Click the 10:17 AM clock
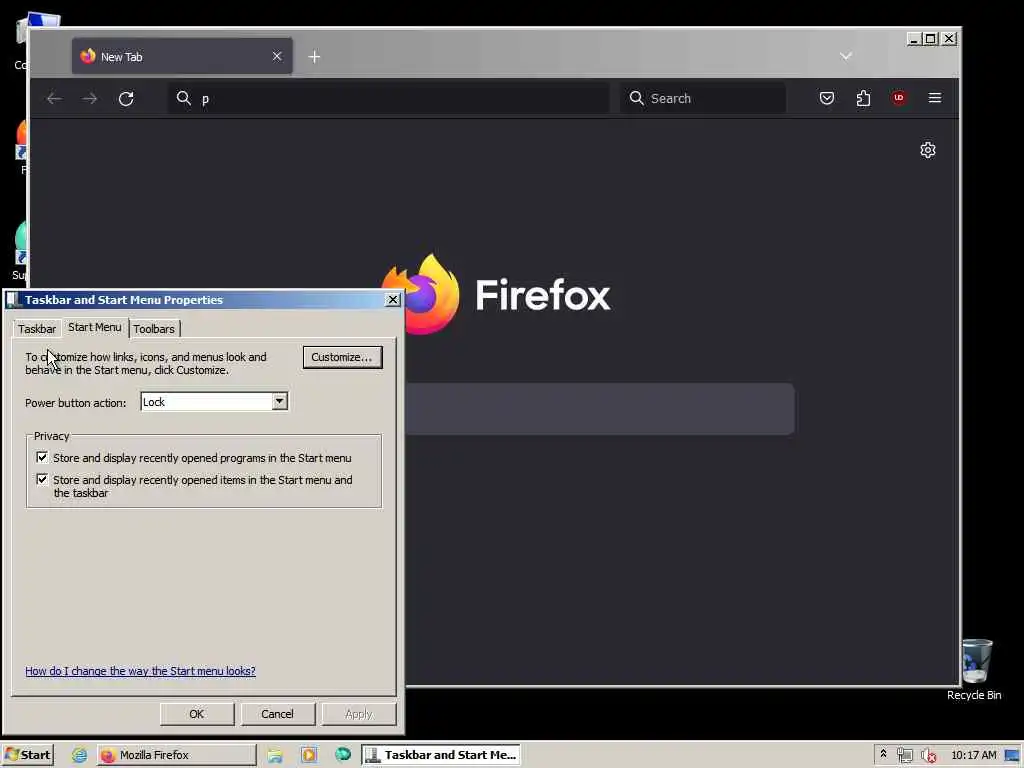 974,755
